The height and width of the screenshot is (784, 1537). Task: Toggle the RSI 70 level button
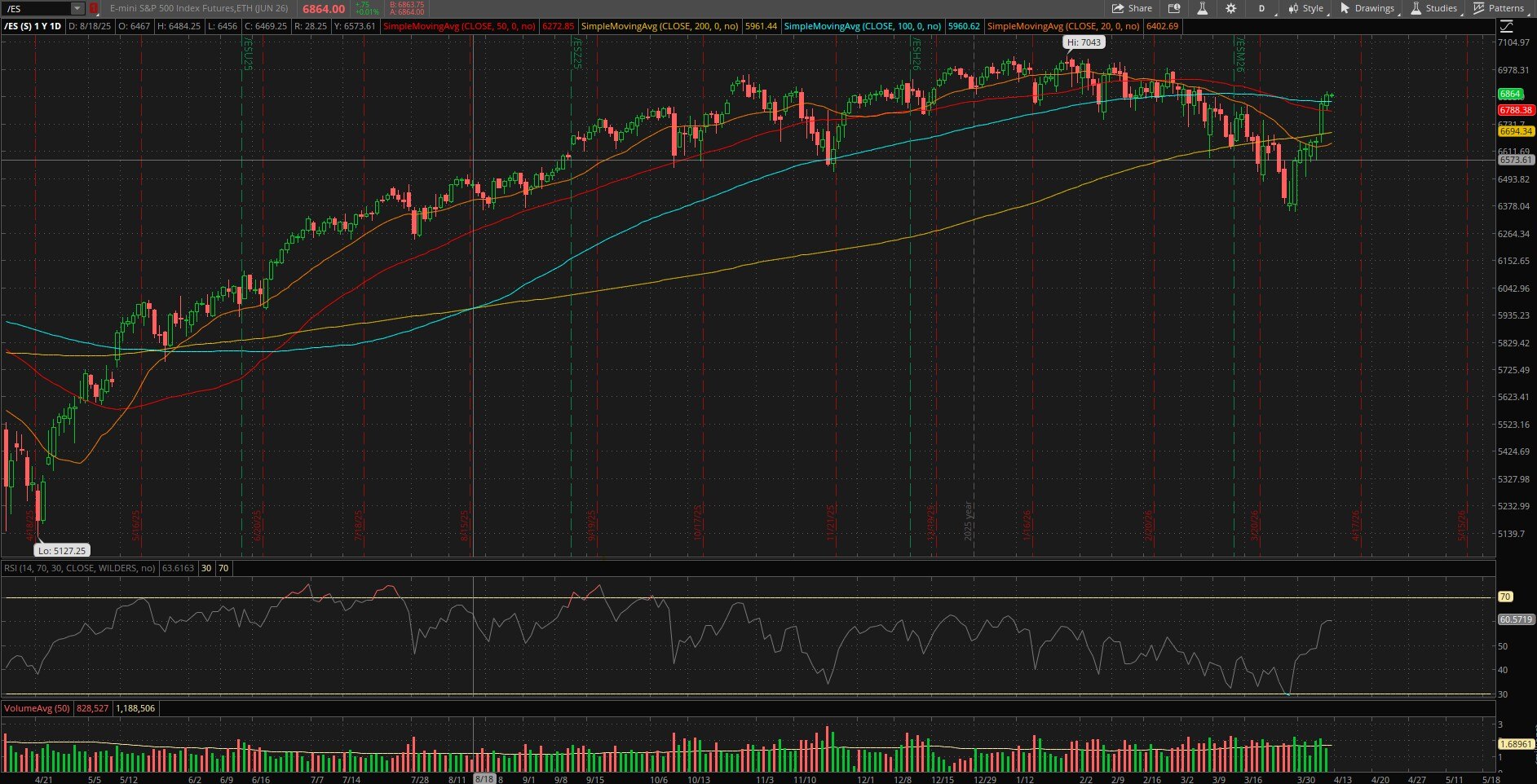[x=222, y=568]
